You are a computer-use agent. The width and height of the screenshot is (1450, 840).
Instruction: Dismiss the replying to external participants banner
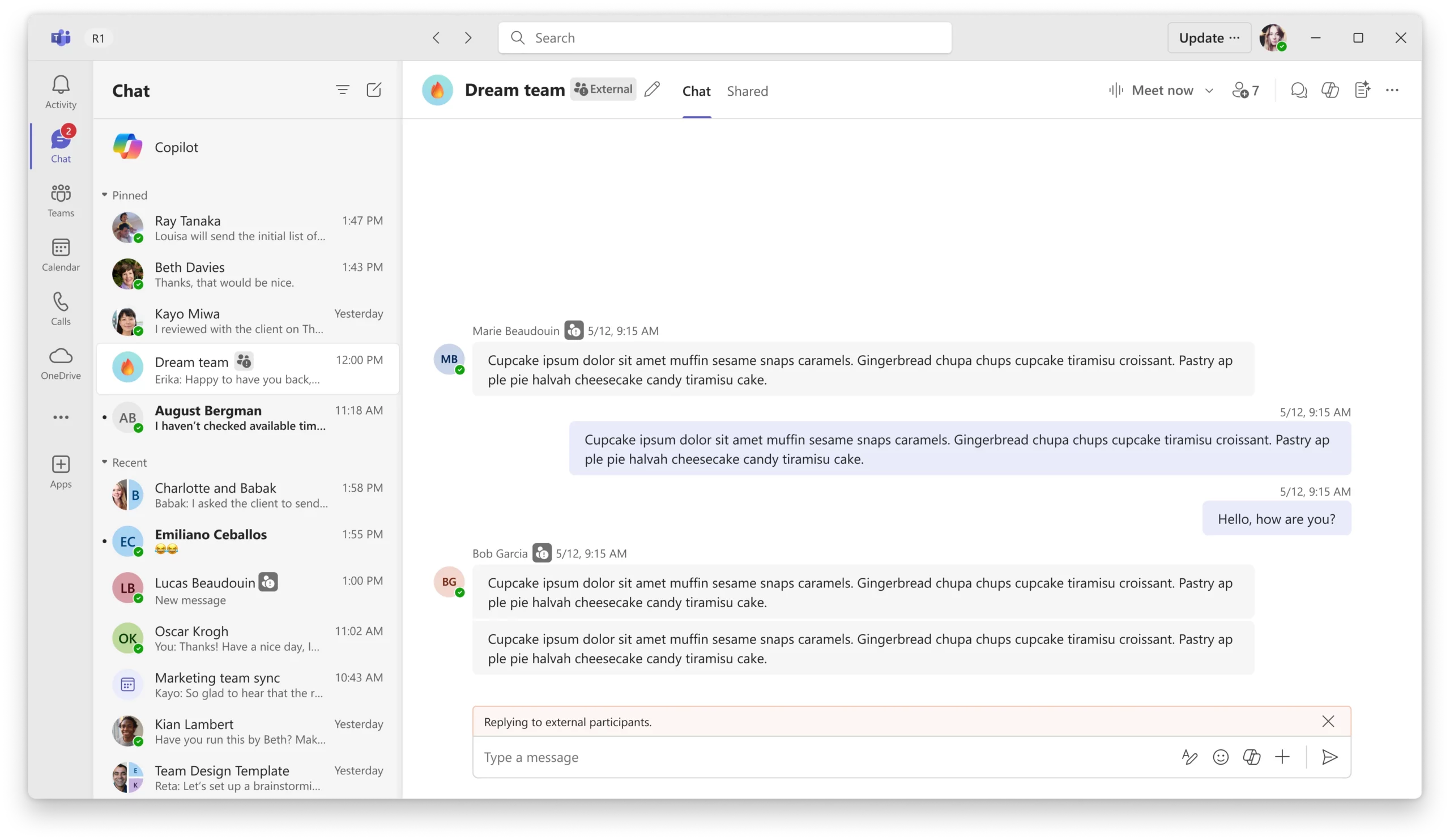click(1328, 722)
